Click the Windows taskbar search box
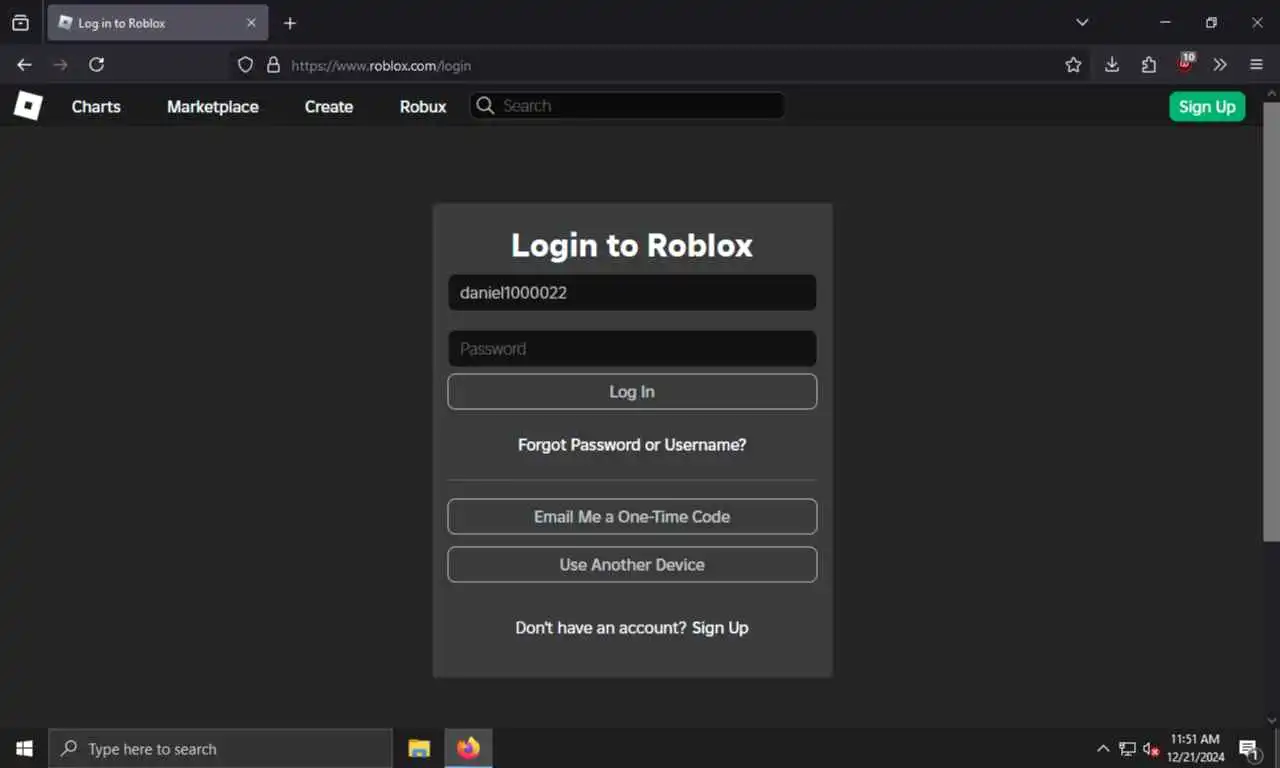Viewport: 1280px width, 768px height. click(x=221, y=748)
